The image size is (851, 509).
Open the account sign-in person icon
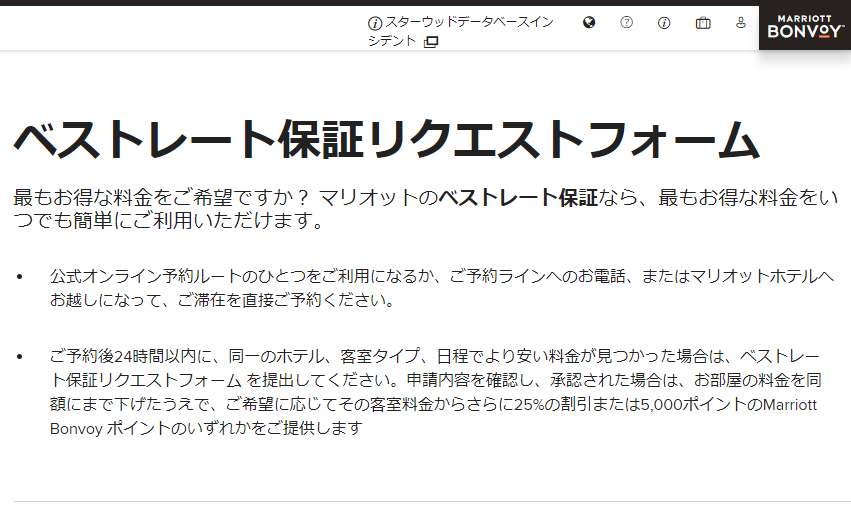pos(741,22)
